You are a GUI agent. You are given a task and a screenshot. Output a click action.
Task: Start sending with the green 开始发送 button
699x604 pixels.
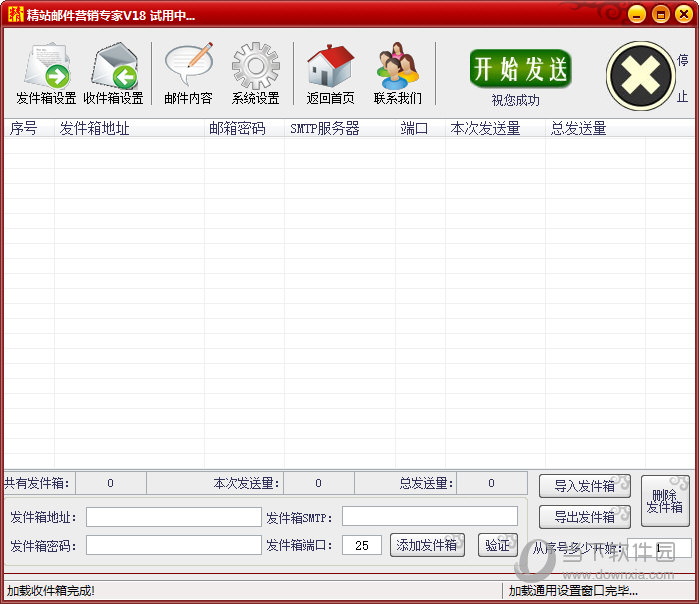(520, 69)
